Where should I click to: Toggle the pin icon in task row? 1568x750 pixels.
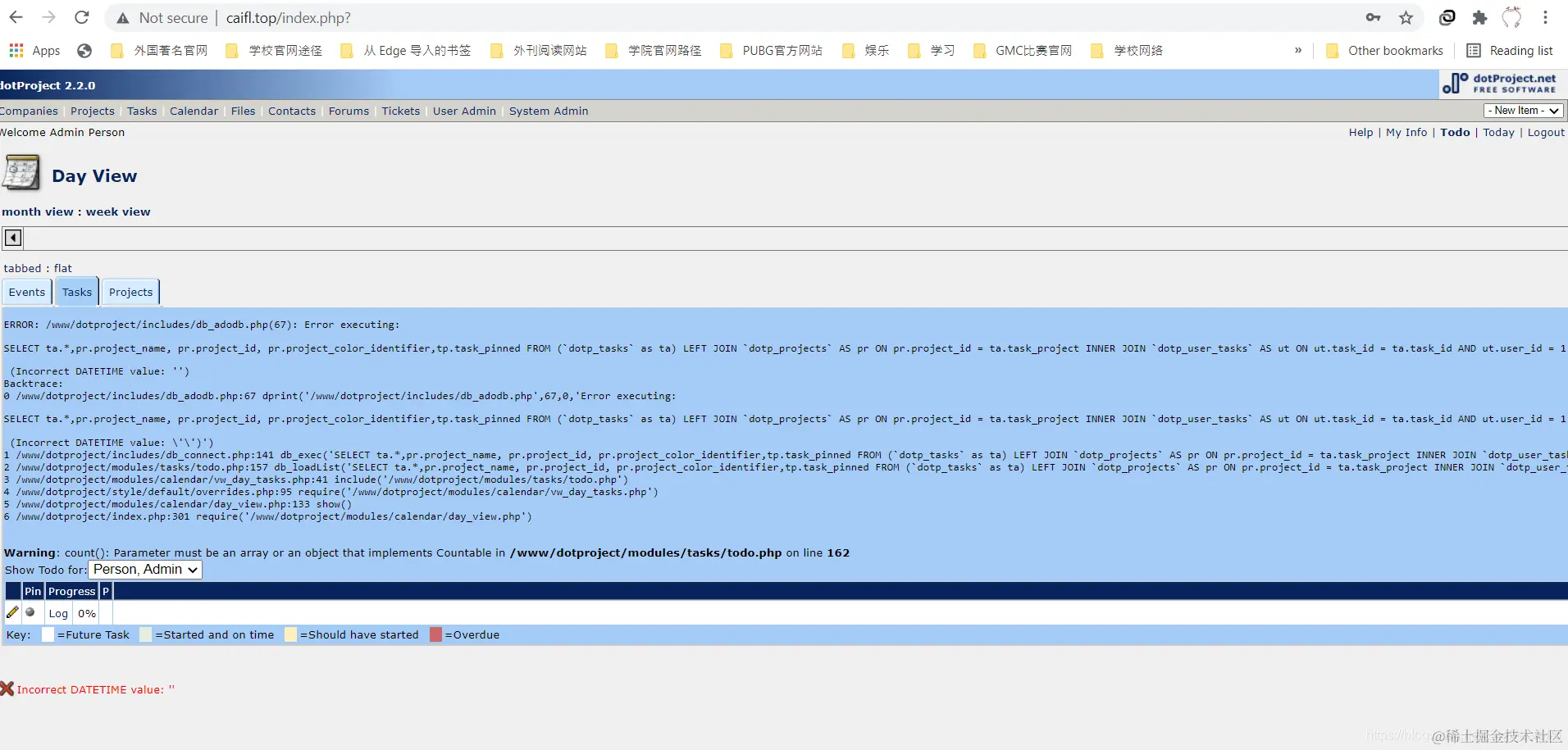(x=30, y=612)
